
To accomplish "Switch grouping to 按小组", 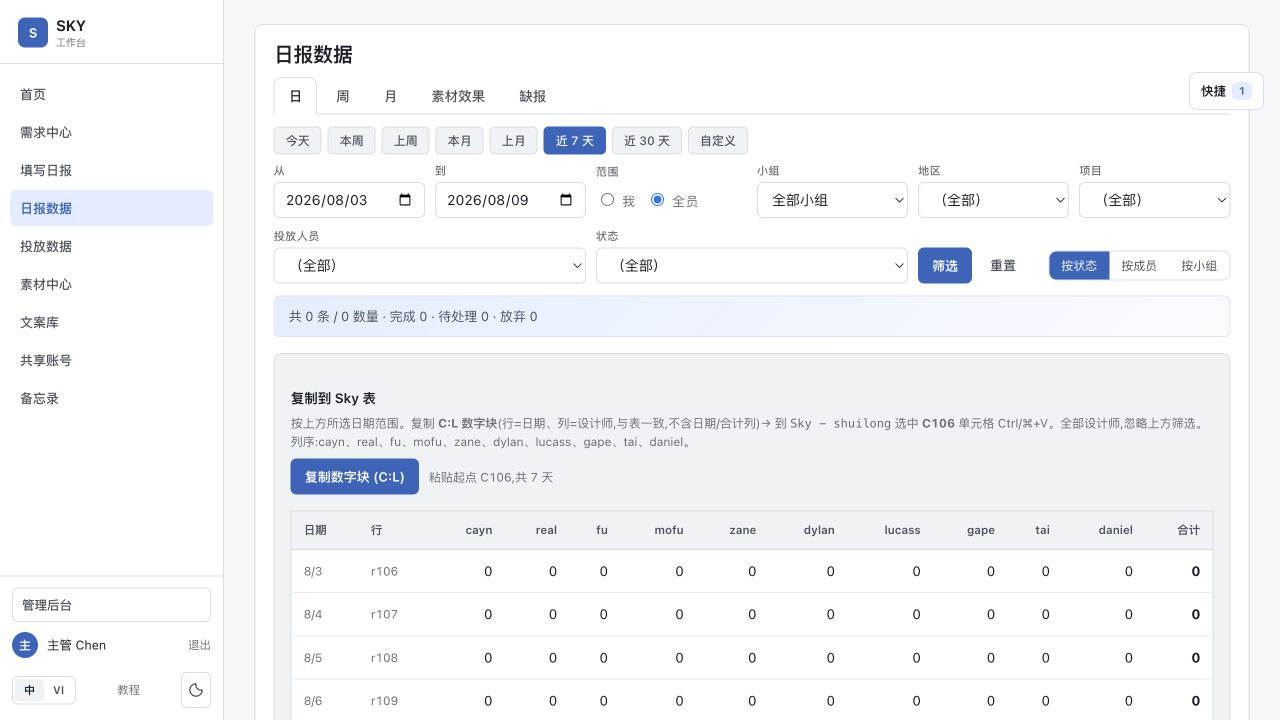I will 1199,266.
